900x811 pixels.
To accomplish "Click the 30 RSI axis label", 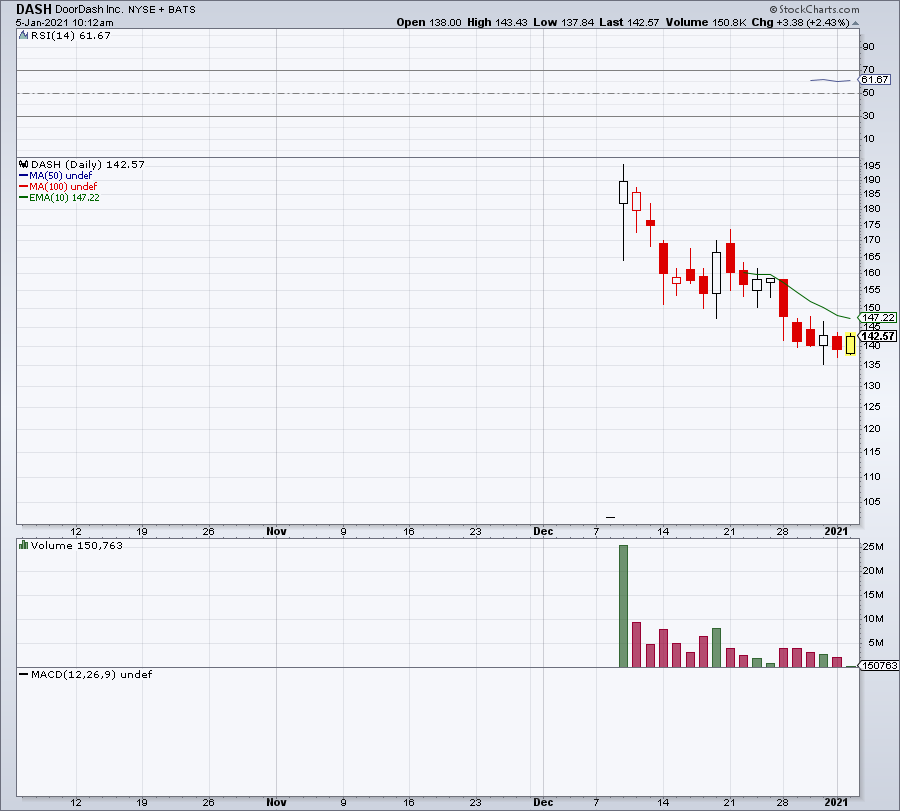I will [x=868, y=116].
